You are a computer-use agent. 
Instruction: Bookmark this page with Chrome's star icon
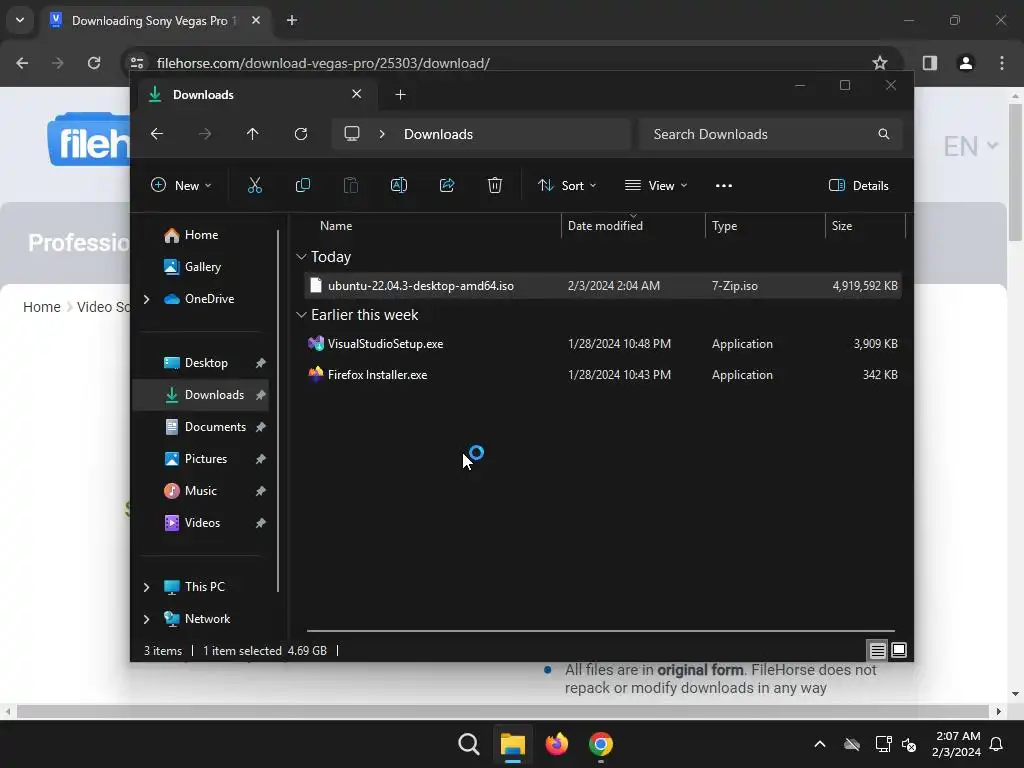(880, 63)
